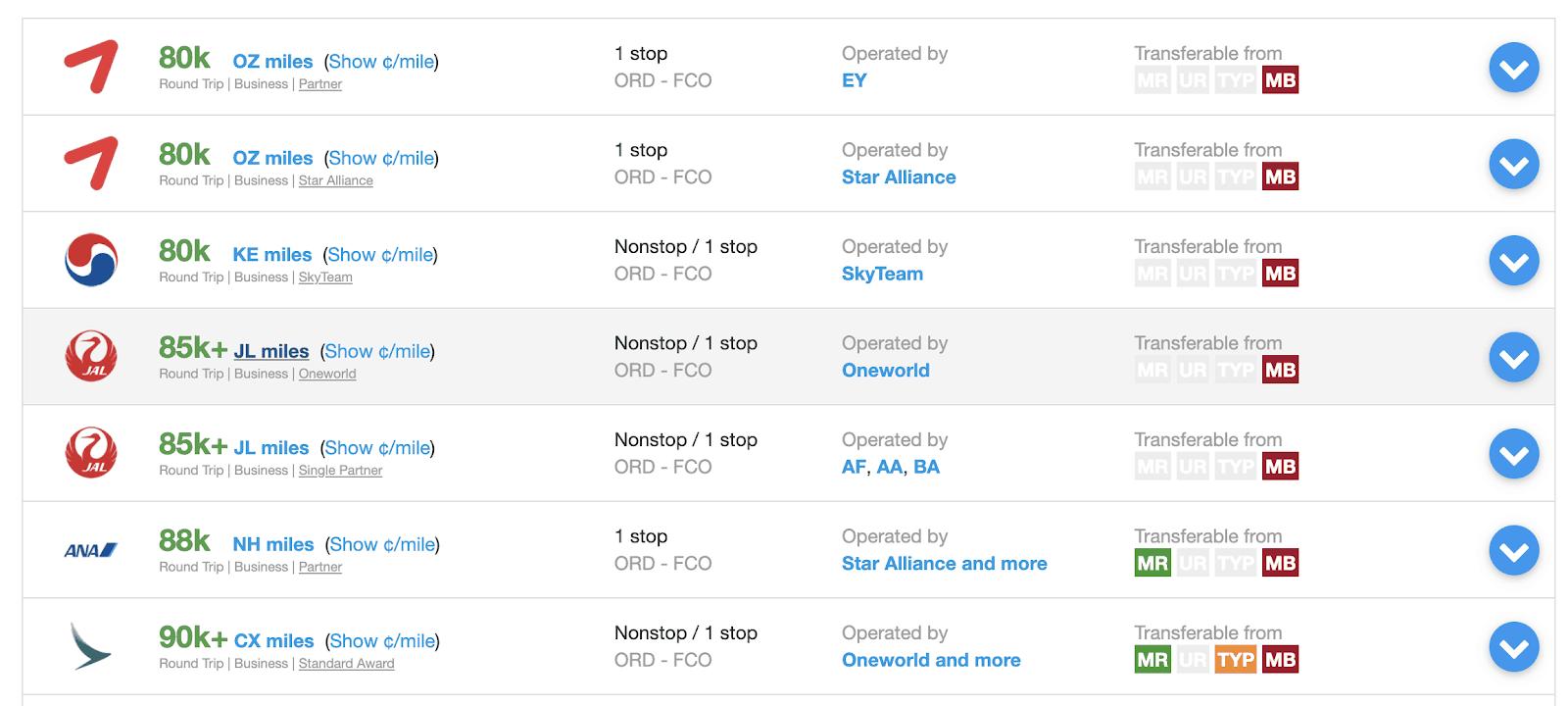This screenshot has width=1568, height=706.
Task: Click the Cathay Pacific logo icon
Action: (x=91, y=647)
